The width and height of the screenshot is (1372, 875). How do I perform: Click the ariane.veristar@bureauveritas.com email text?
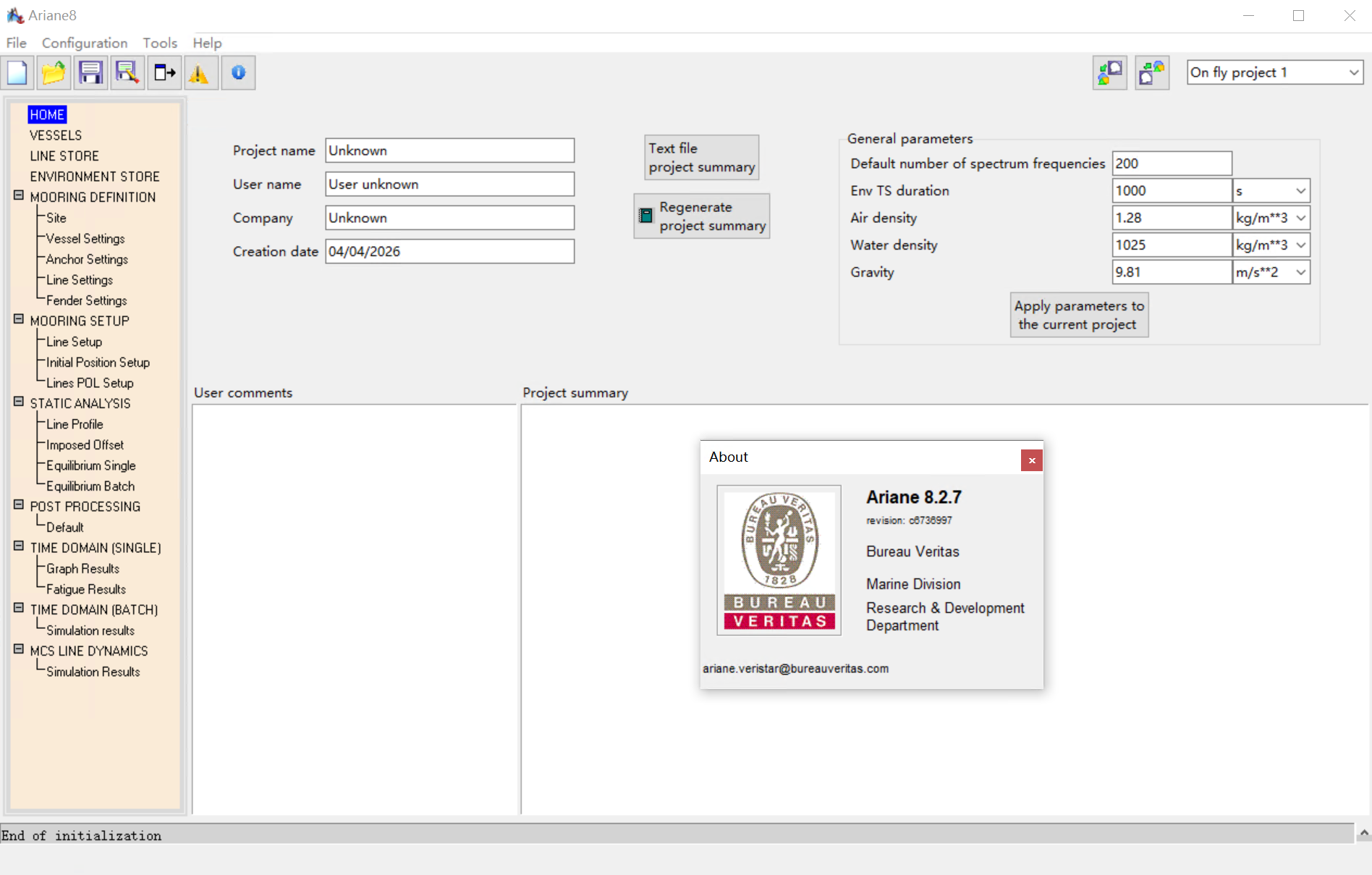click(795, 669)
